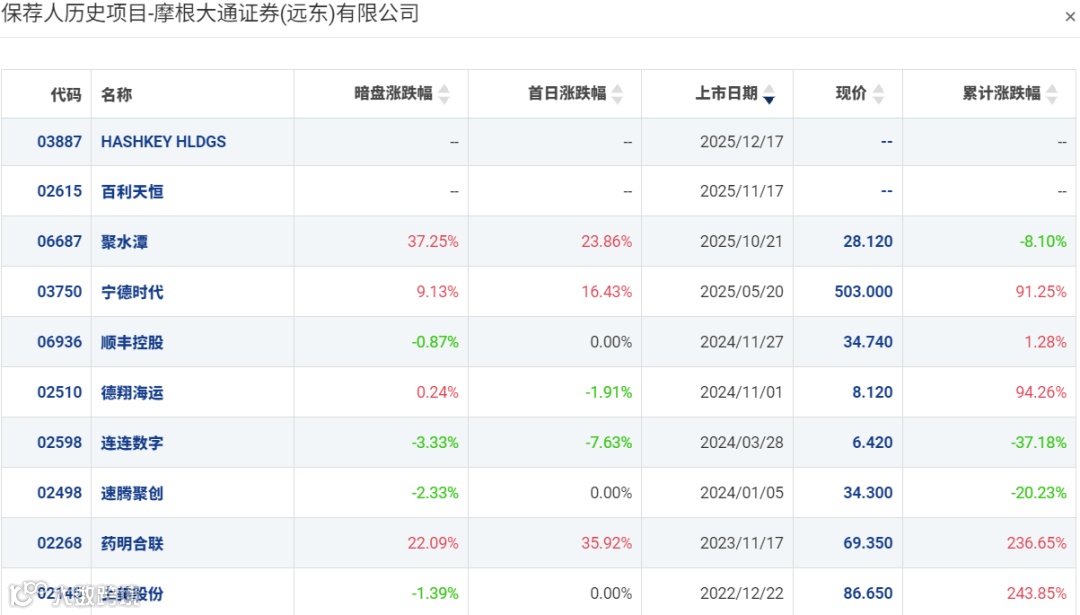
Task: Open 德翔海运 stock page
Action: pyautogui.click(x=132, y=393)
